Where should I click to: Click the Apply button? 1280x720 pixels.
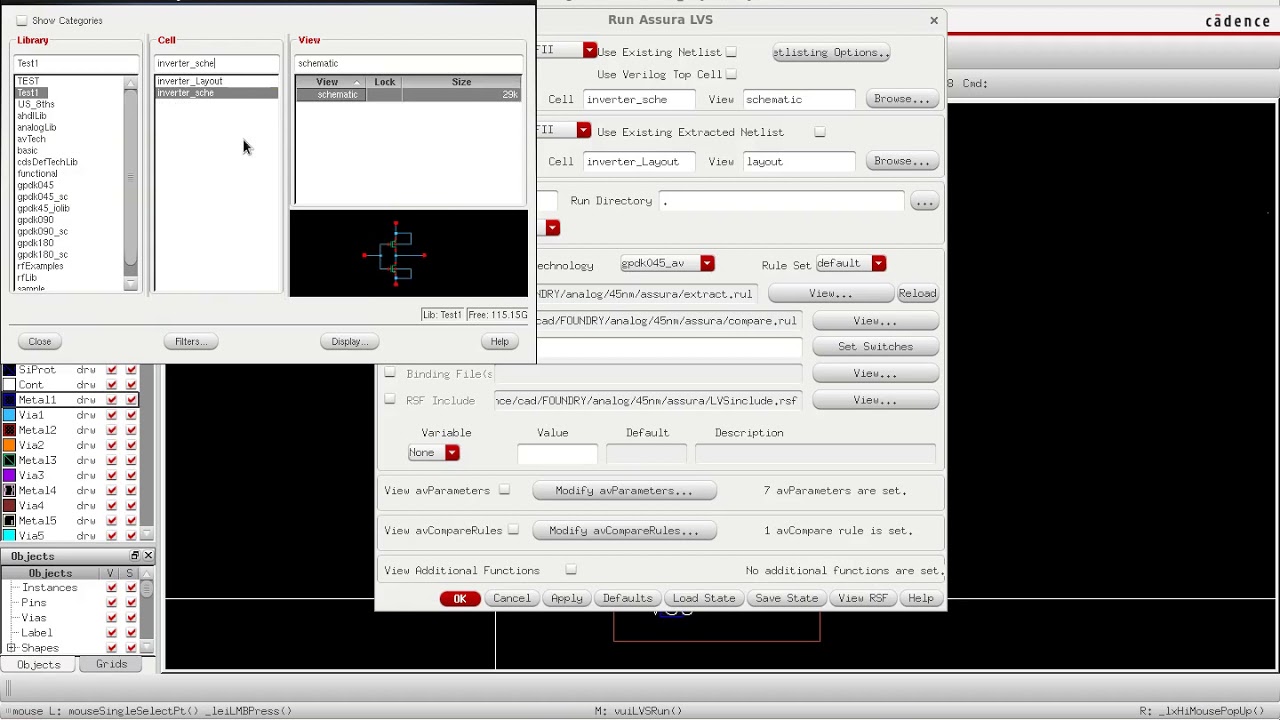[x=566, y=599]
